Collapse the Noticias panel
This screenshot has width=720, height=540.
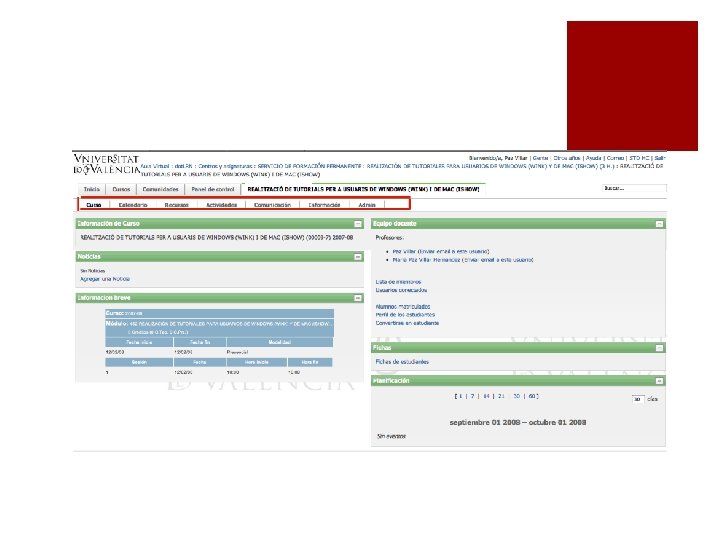click(358, 257)
